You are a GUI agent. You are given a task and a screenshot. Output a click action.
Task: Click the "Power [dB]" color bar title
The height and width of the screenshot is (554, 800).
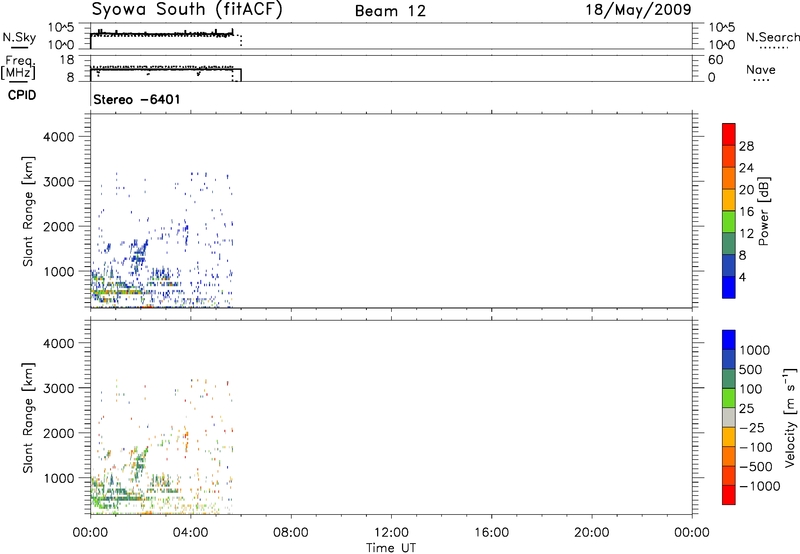(x=763, y=211)
